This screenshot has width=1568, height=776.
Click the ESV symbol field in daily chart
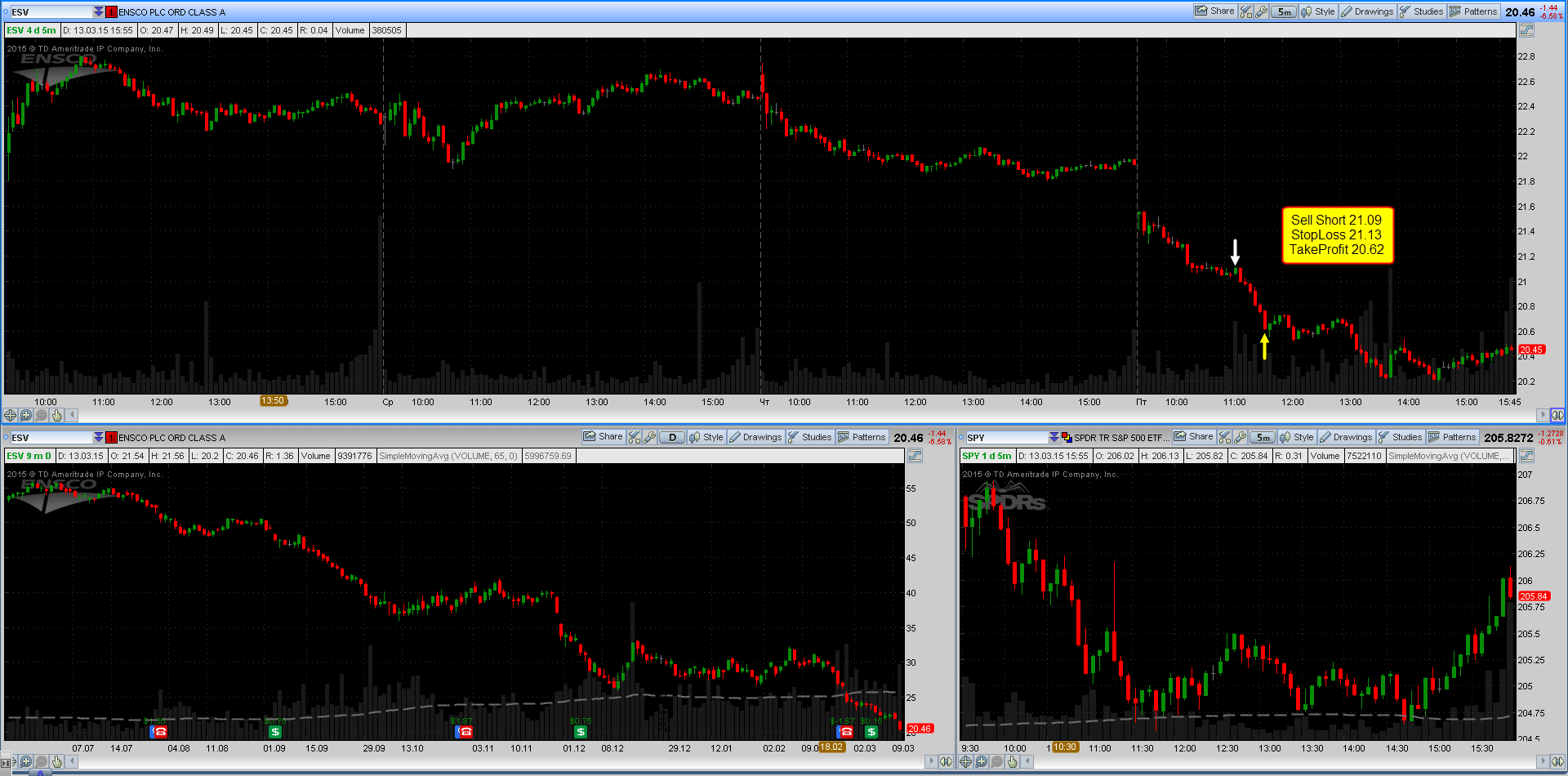point(51,438)
